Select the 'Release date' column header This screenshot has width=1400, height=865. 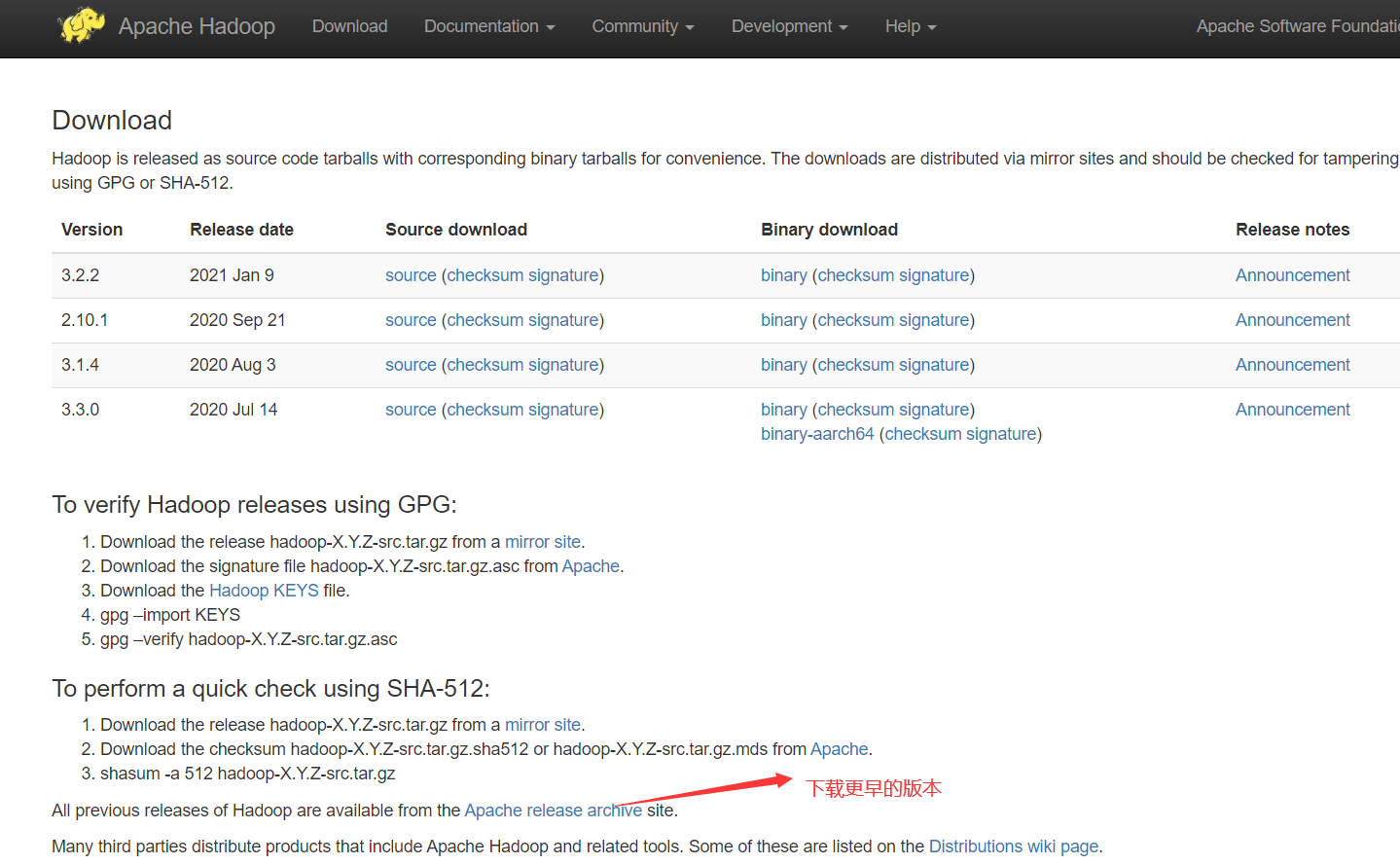[x=242, y=230]
